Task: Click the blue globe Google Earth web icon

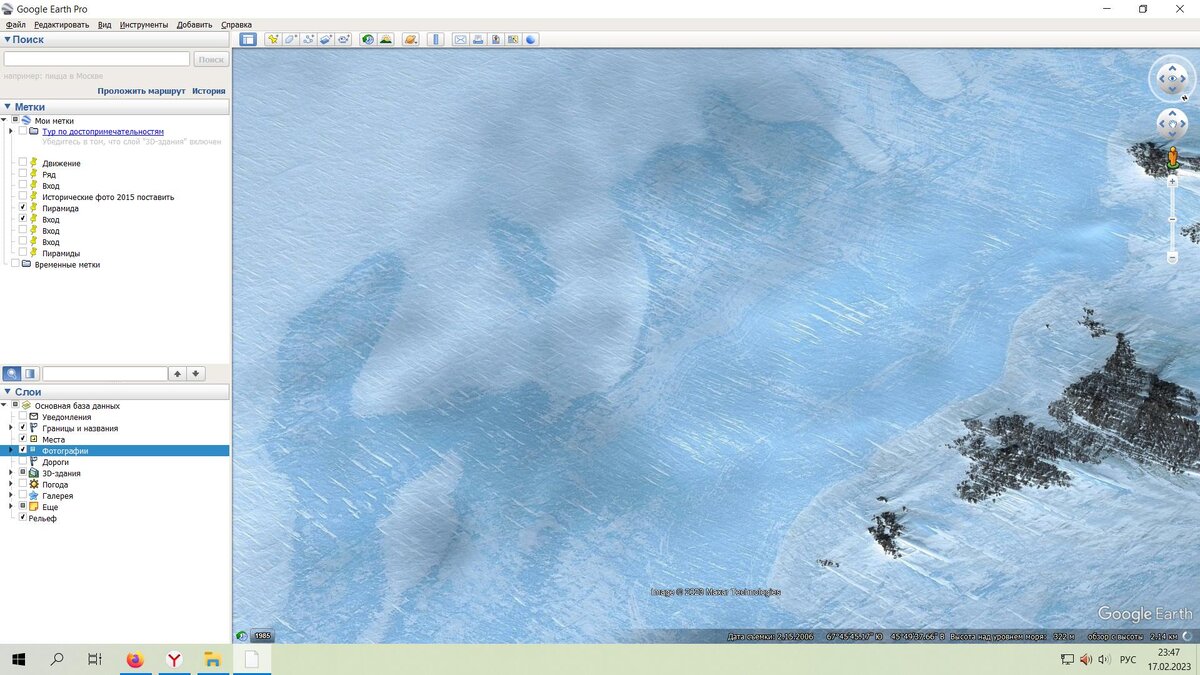Action: pos(531,39)
